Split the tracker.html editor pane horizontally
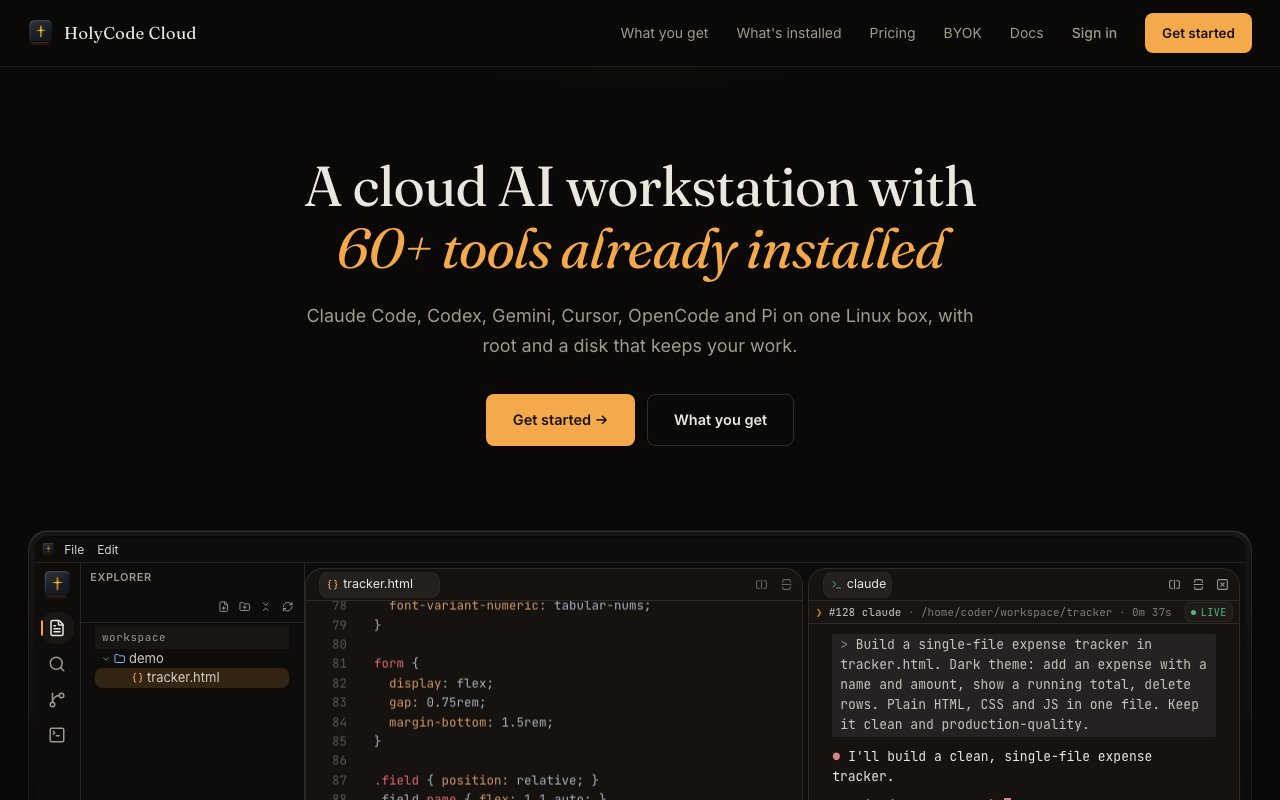 click(762, 584)
